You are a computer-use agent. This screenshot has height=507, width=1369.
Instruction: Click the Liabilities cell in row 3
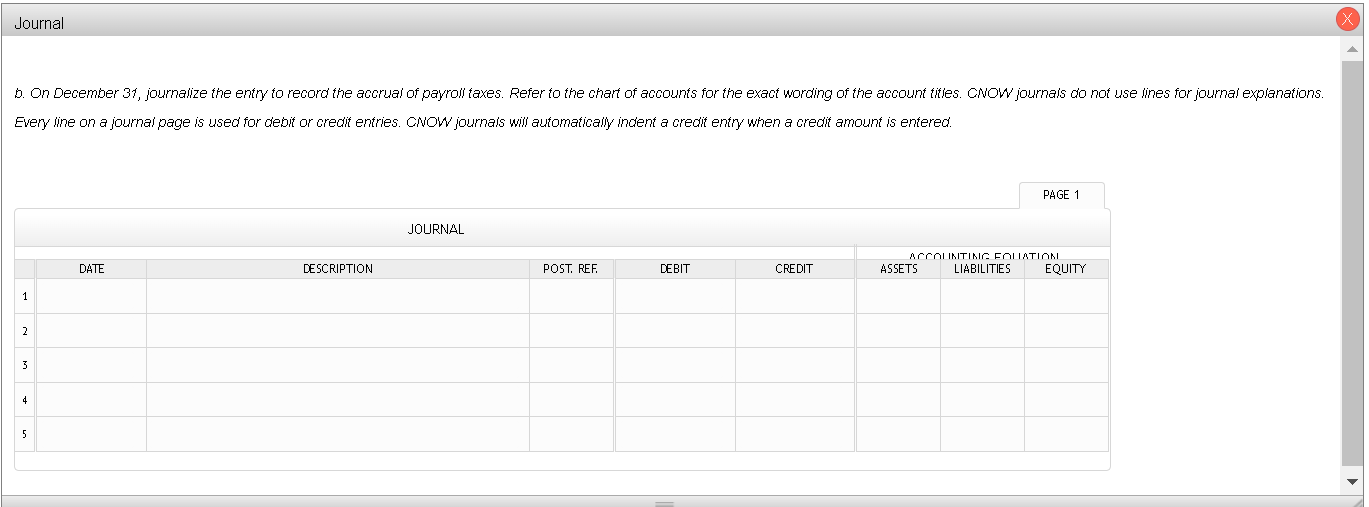coord(983,365)
